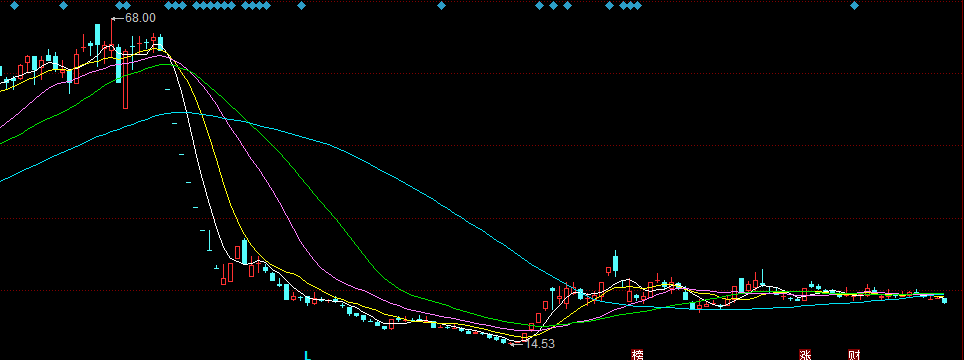Viewport: 964px width, 360px height.
Task: Click the 68.00 high price label
Action: (x=140, y=18)
